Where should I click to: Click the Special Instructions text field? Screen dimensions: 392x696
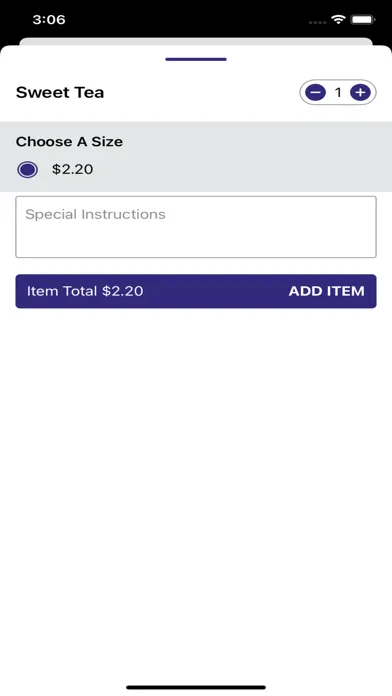[x=196, y=227]
